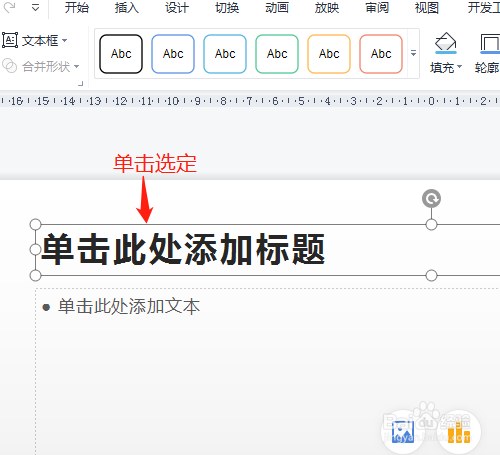The height and width of the screenshot is (455, 500).
Task: Apply the orange outline Abc style
Action: pyautogui.click(x=329, y=54)
